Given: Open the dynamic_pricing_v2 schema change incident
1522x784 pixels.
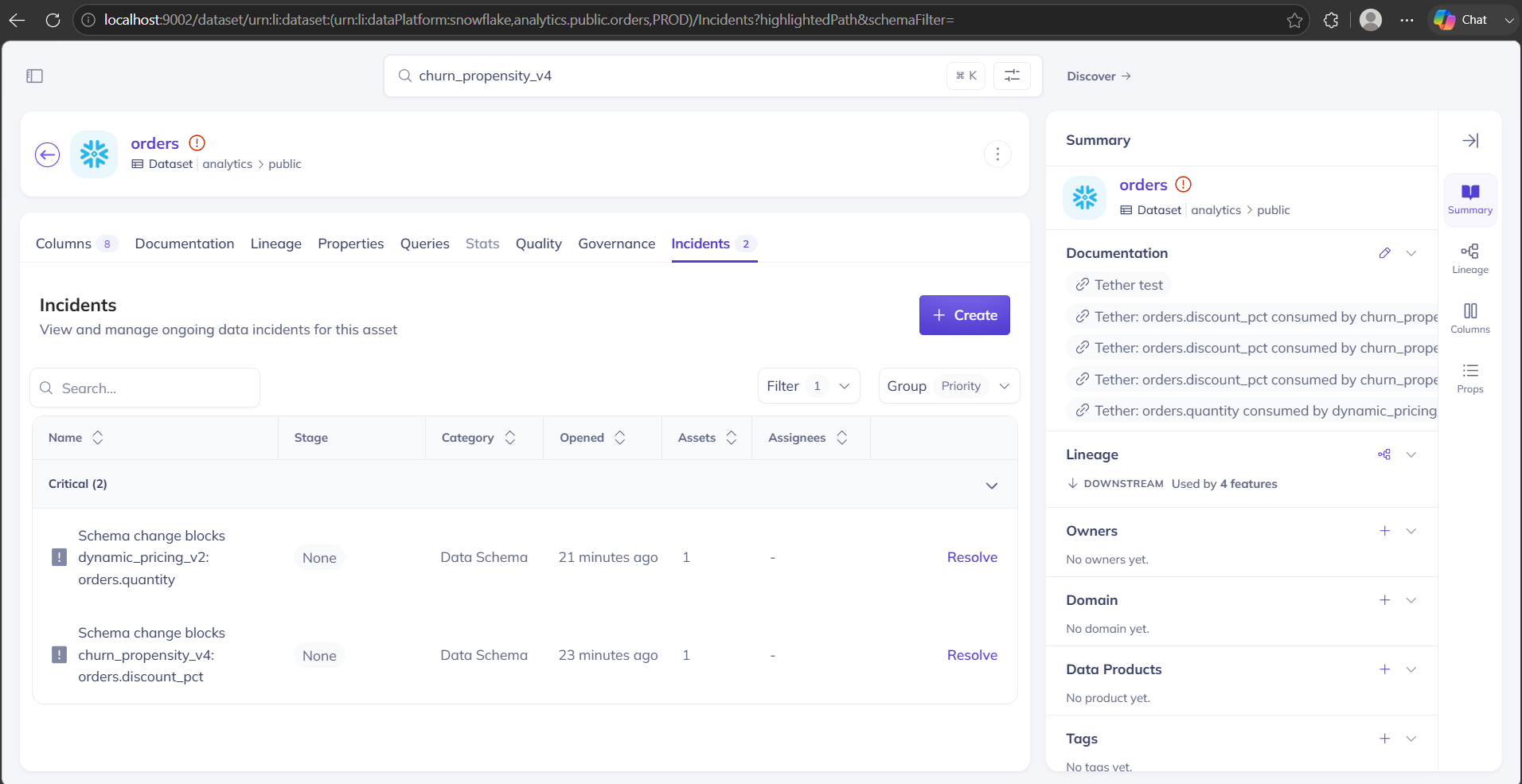Looking at the screenshot, I should (151, 557).
